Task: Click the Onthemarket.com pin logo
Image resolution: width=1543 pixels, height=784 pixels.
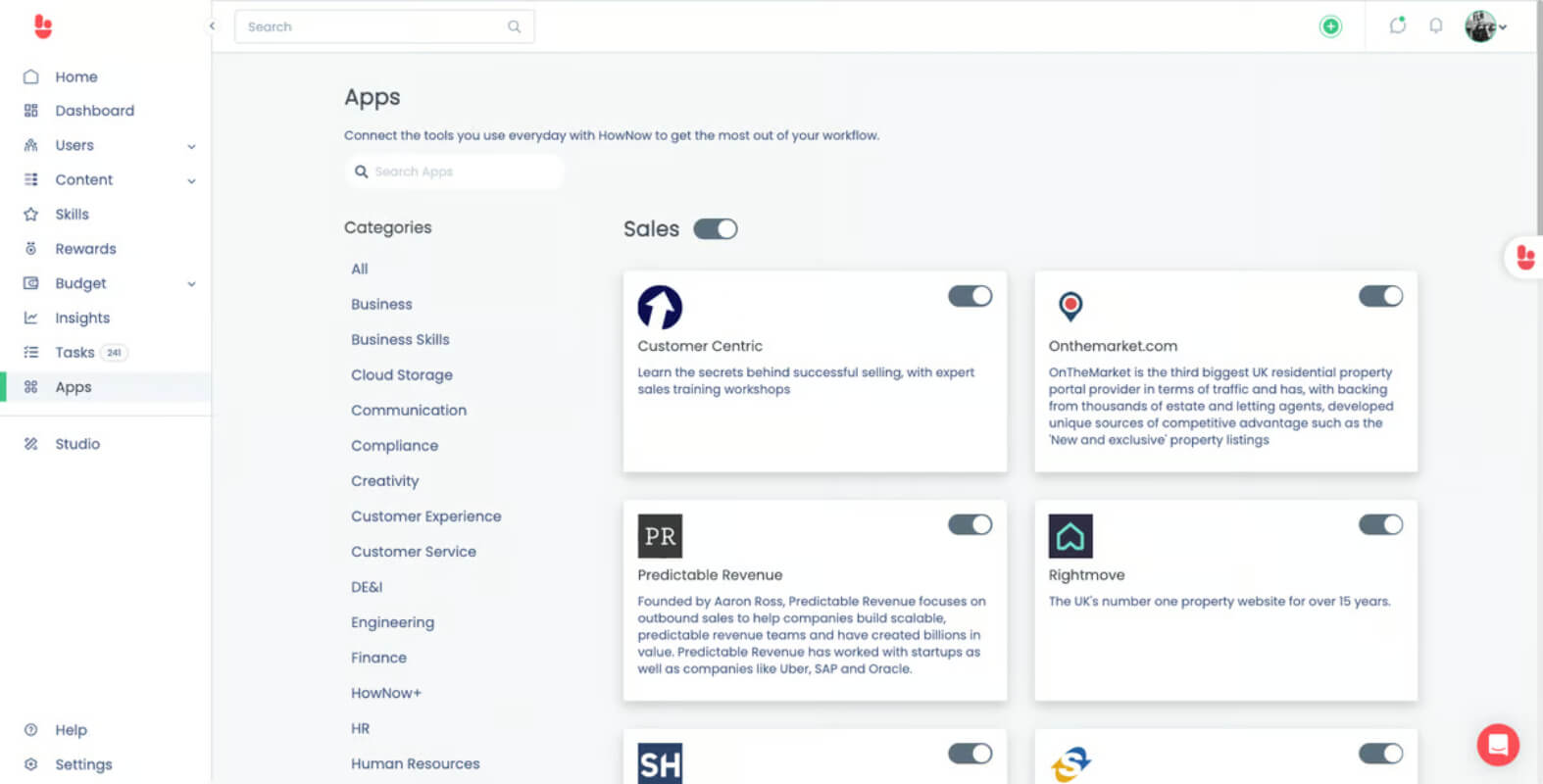Action: pyautogui.click(x=1070, y=307)
